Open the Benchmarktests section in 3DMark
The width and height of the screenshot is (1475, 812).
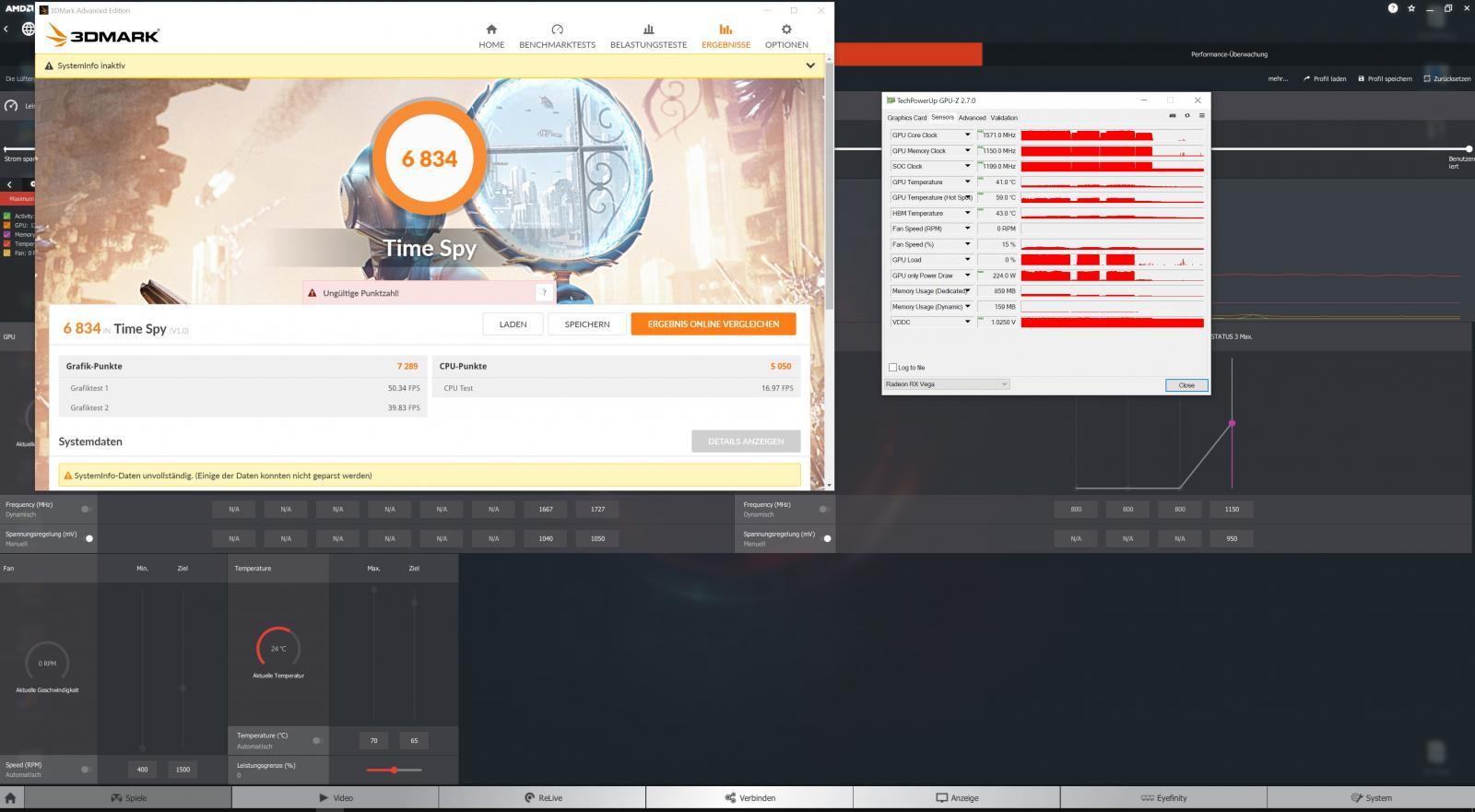(x=557, y=36)
